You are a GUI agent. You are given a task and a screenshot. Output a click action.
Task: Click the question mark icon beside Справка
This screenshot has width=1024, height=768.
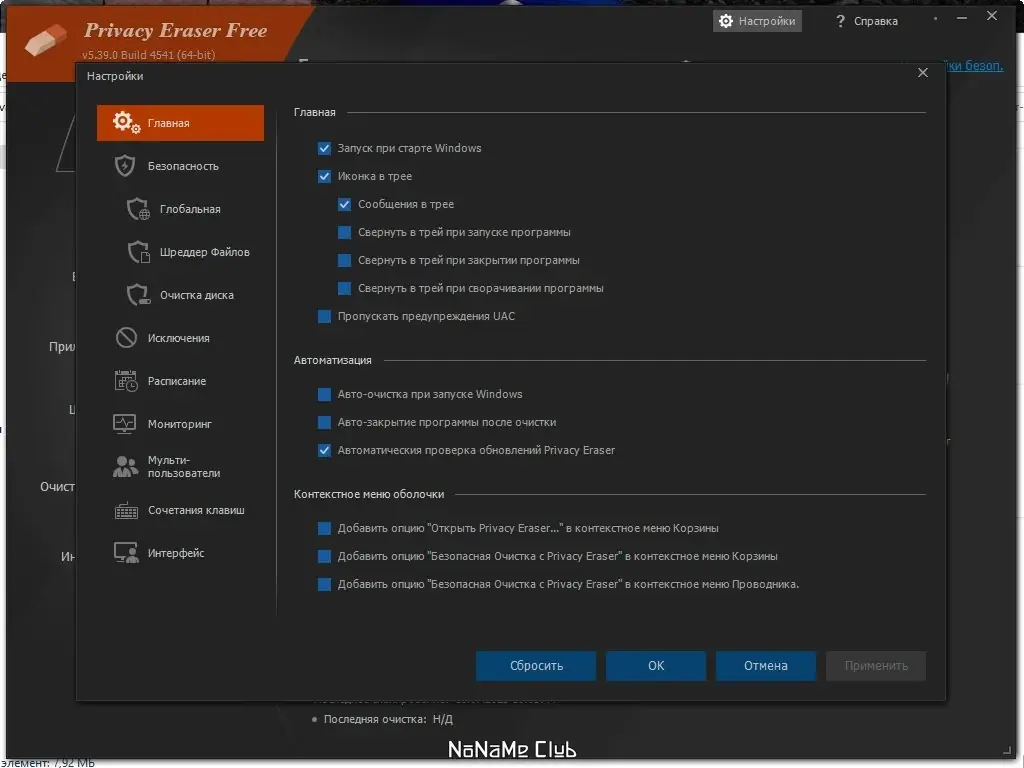pyautogui.click(x=840, y=21)
